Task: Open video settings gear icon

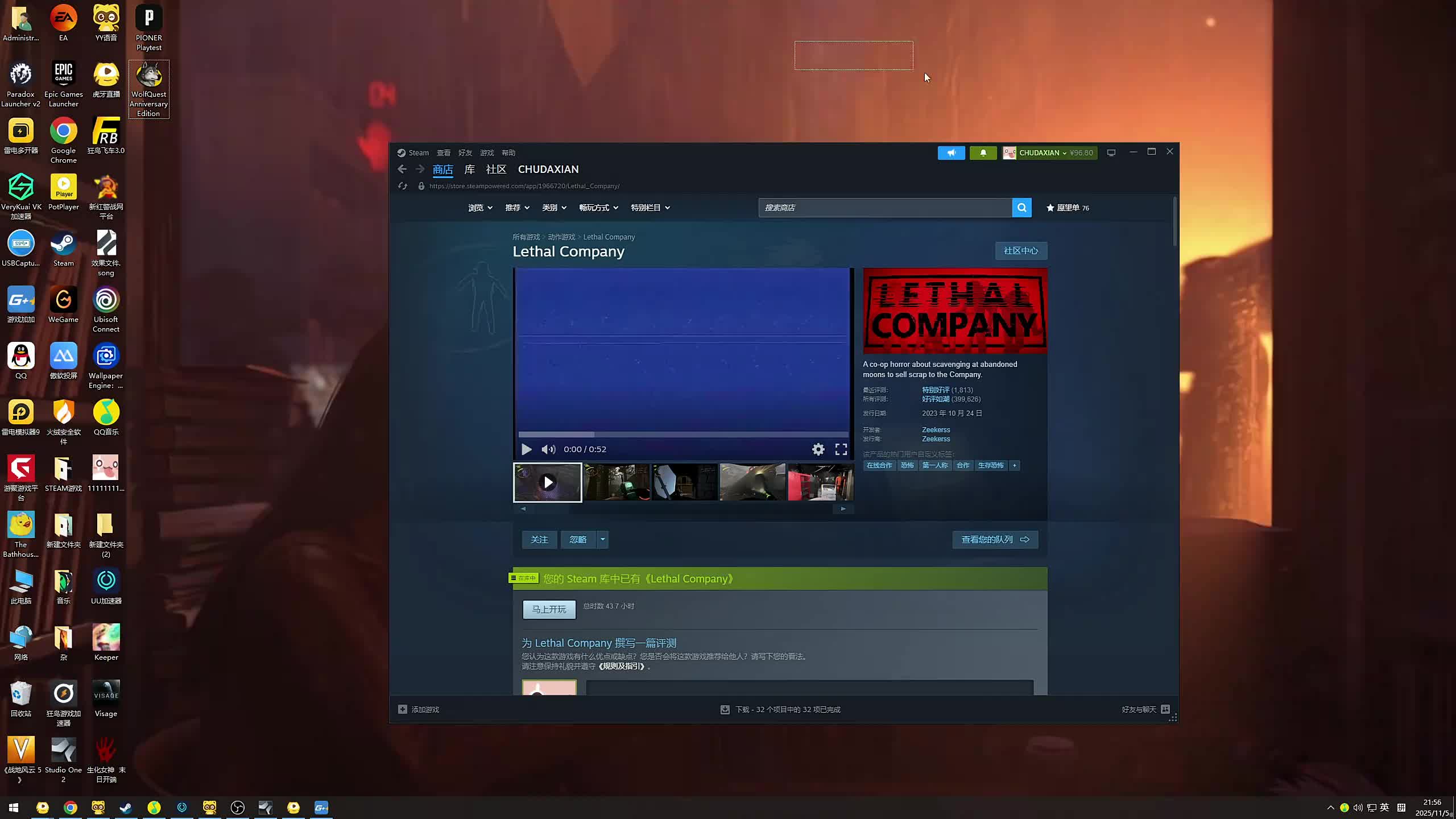Action: 818,449
